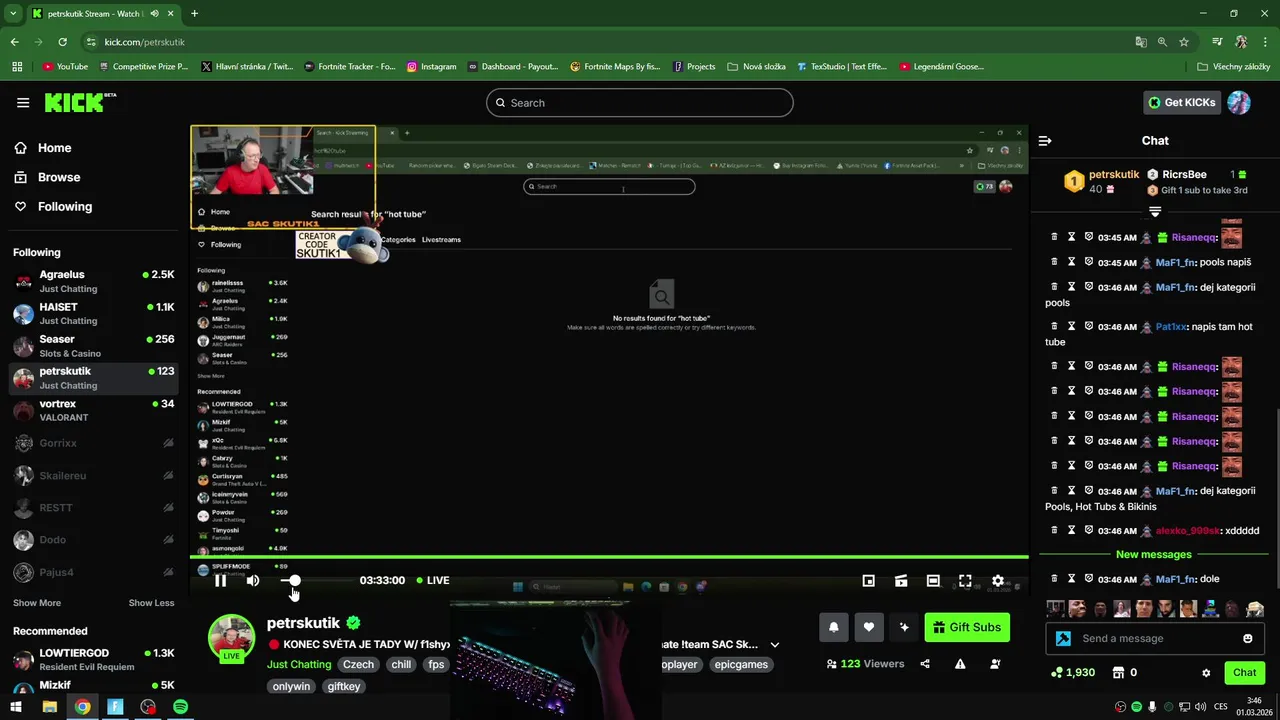Image resolution: width=1280 pixels, height=720 pixels.
Task: Open the Just Chatting category link
Action: coord(299,664)
